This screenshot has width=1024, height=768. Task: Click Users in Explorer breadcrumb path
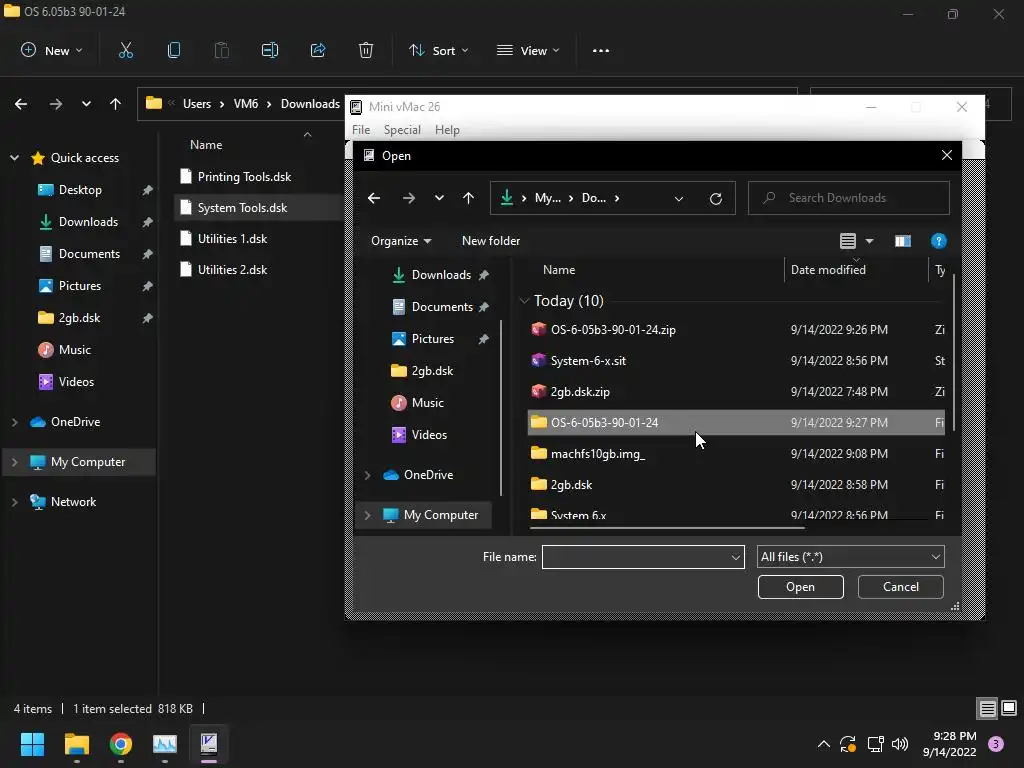(x=197, y=104)
